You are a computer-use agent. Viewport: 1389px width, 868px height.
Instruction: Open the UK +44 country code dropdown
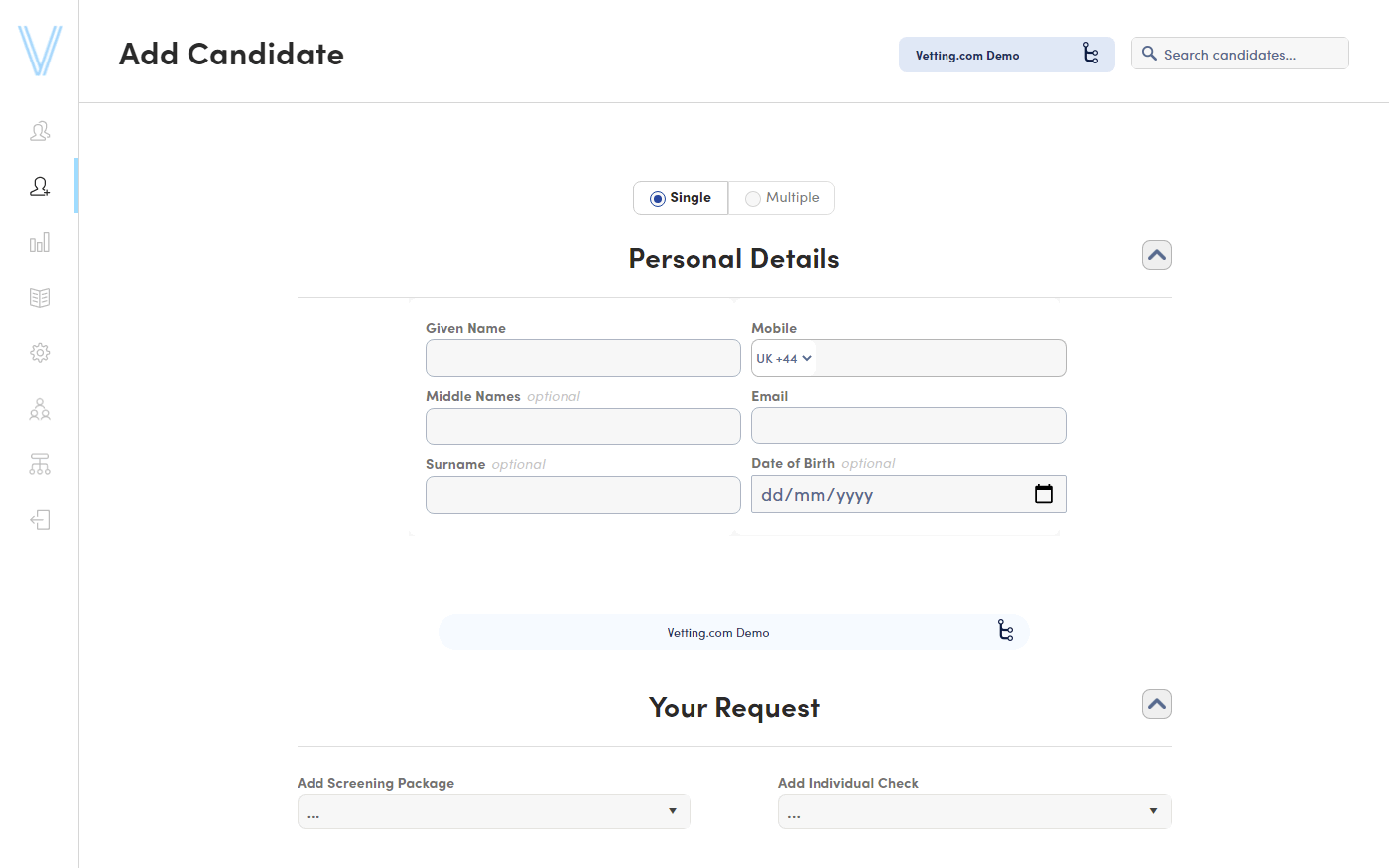[x=784, y=359]
